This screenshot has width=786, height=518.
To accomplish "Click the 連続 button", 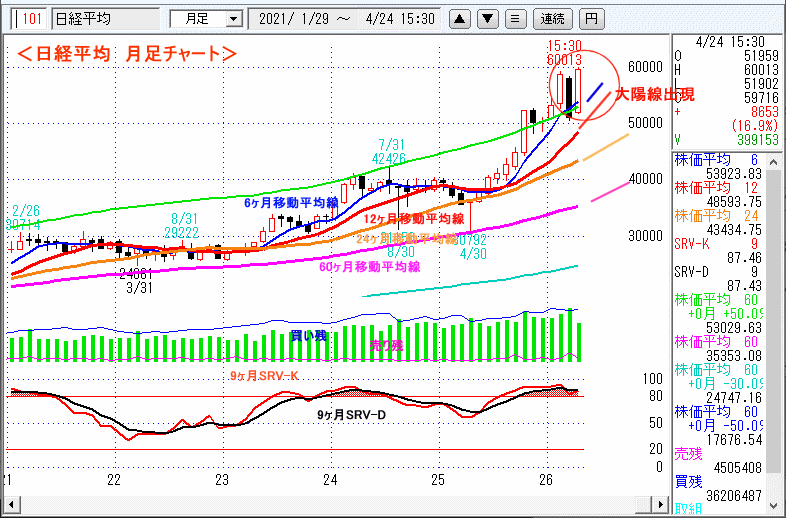I will point(552,19).
